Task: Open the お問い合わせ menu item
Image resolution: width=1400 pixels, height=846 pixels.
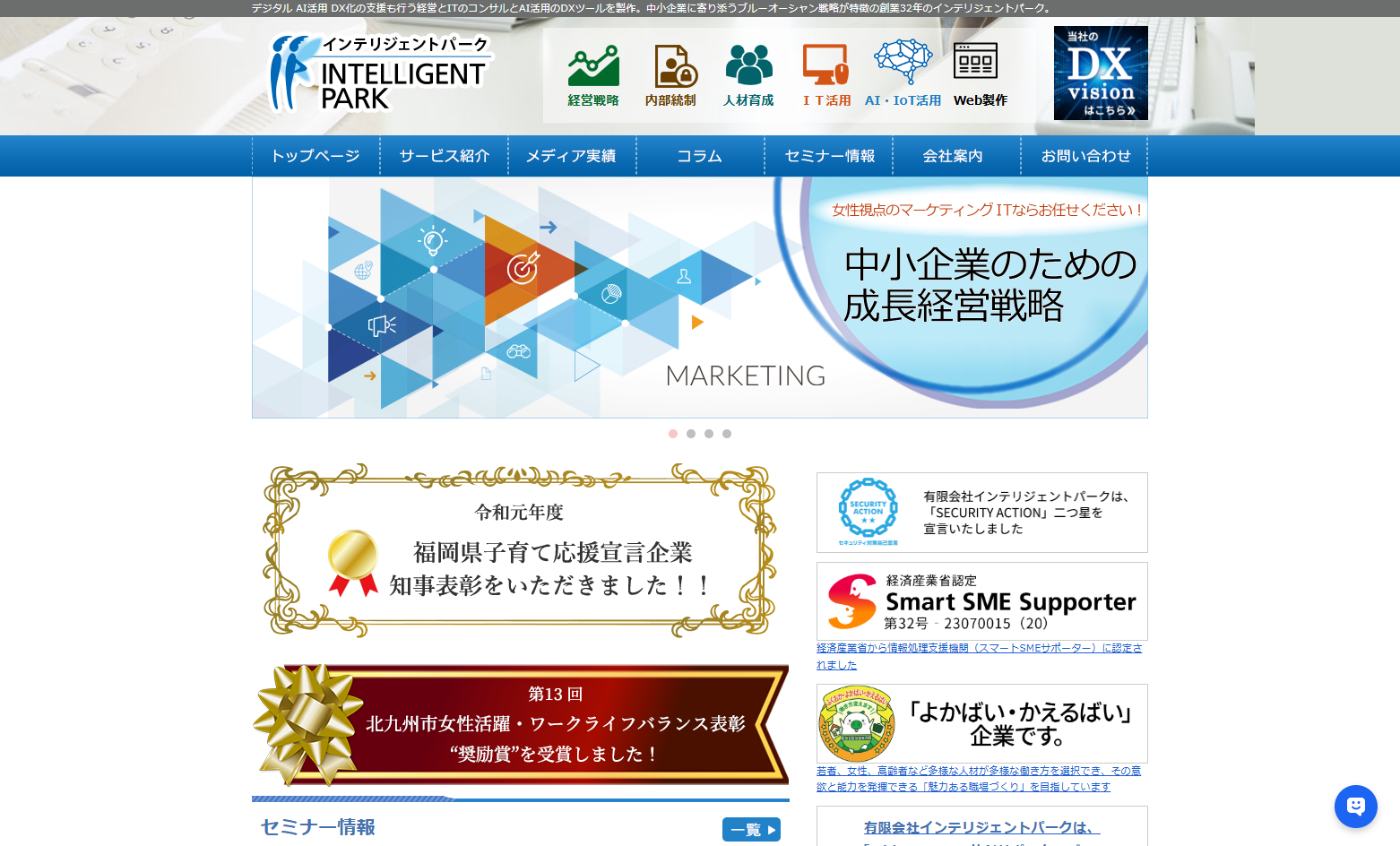Action: pyautogui.click(x=1086, y=155)
